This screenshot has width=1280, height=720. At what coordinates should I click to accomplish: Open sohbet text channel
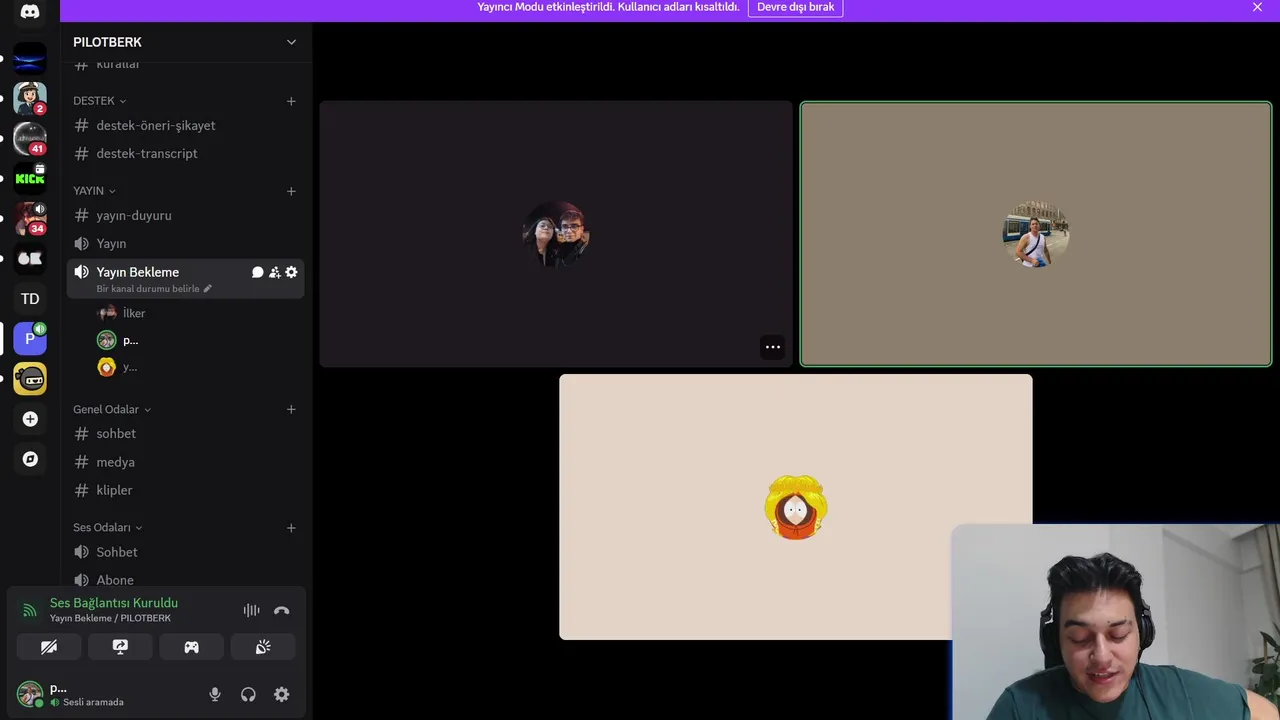(x=186, y=433)
